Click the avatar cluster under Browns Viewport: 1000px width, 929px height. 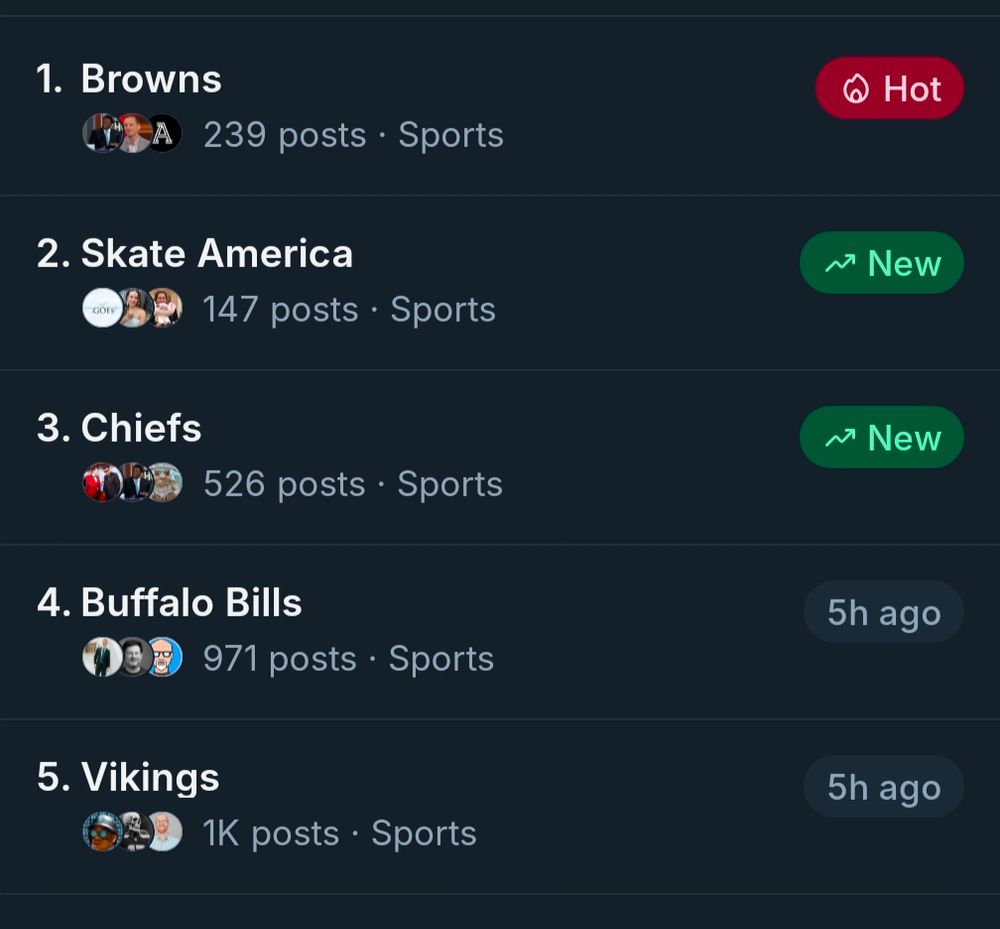(132, 134)
